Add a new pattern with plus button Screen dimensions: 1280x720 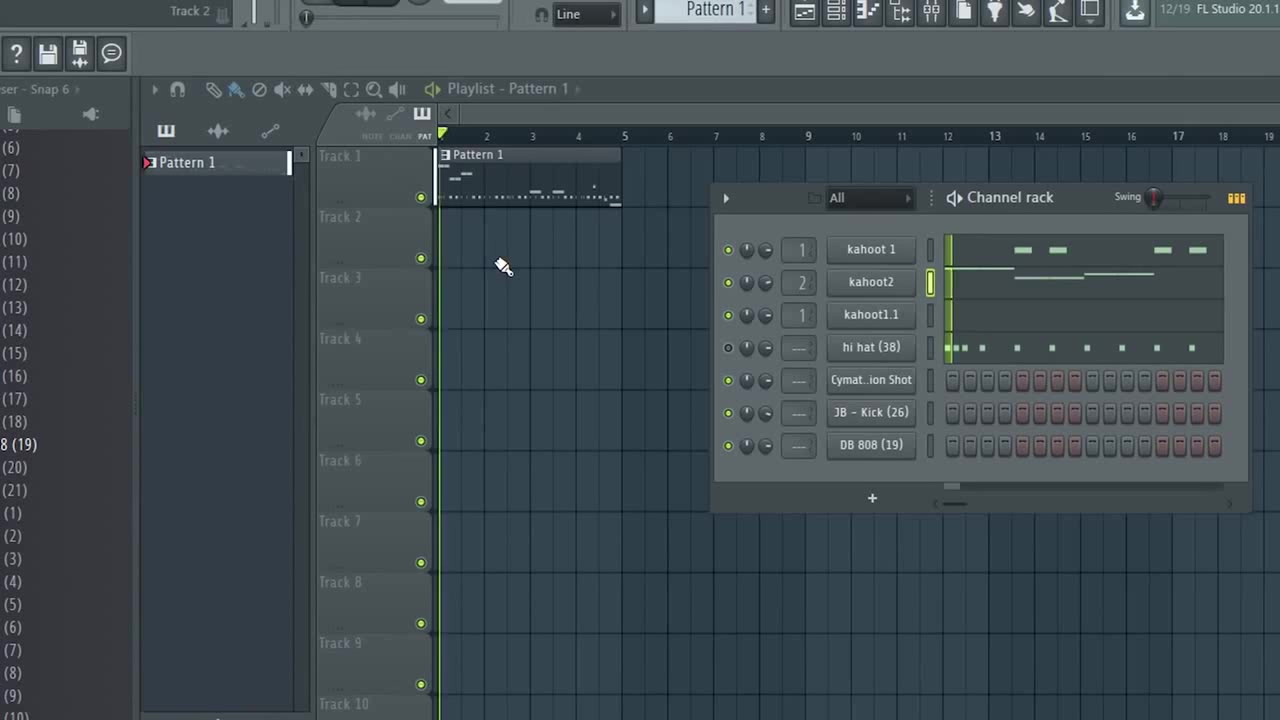pyautogui.click(x=766, y=10)
